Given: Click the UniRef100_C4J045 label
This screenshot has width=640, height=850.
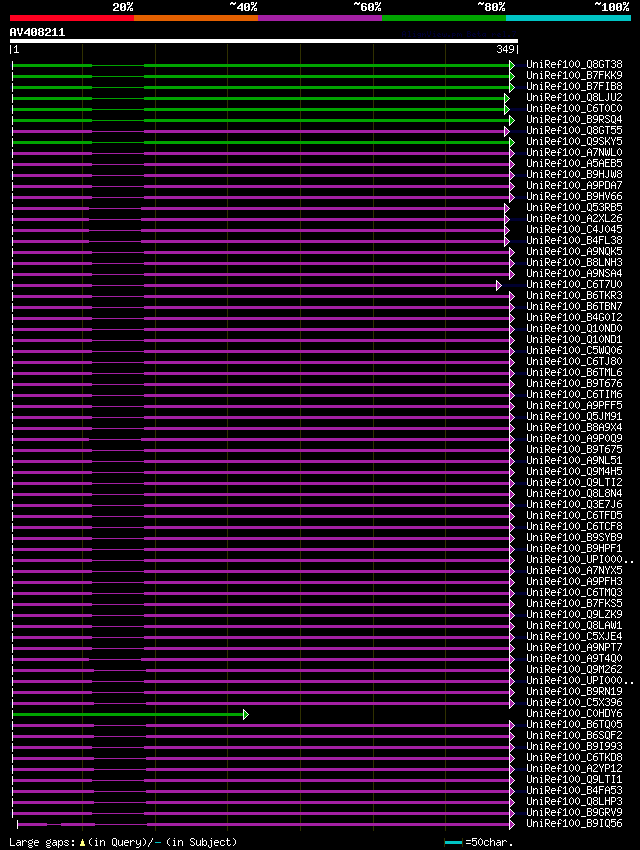Looking at the screenshot, I should 574,229.
